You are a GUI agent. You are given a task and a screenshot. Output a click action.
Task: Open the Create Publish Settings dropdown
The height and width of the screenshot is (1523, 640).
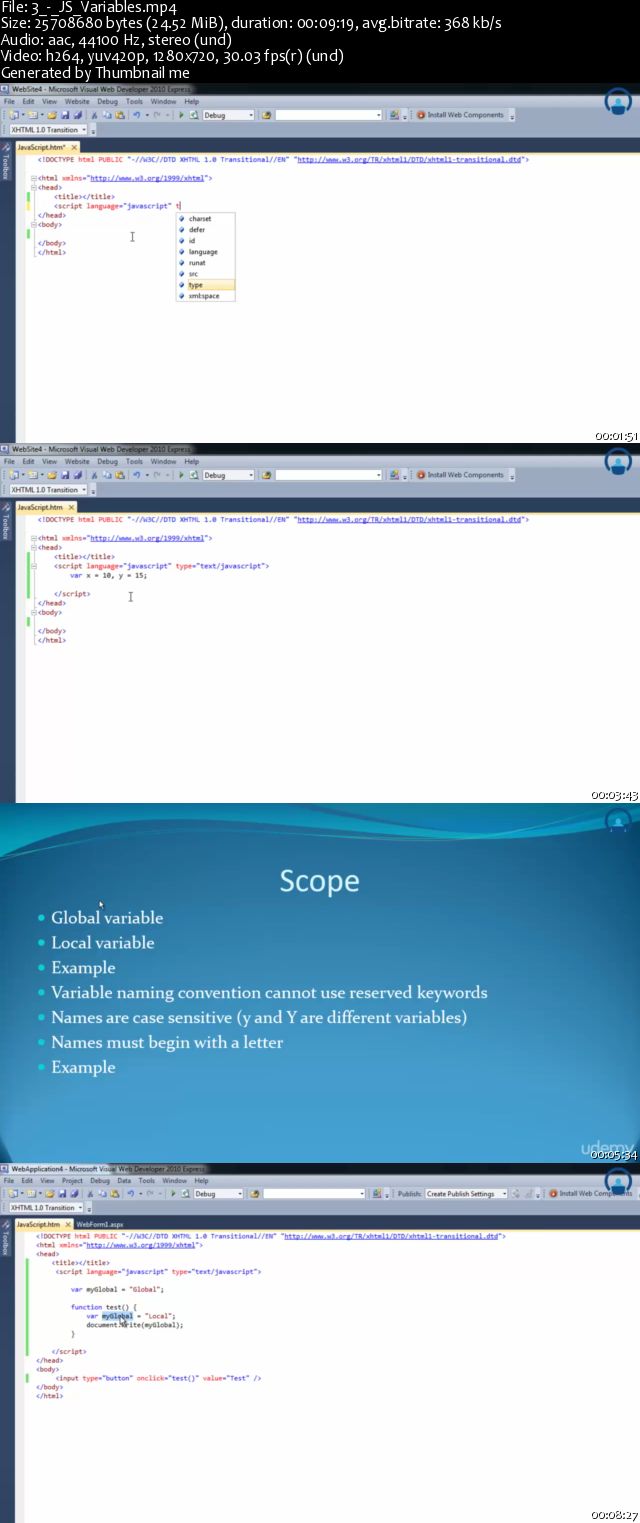[466, 1193]
